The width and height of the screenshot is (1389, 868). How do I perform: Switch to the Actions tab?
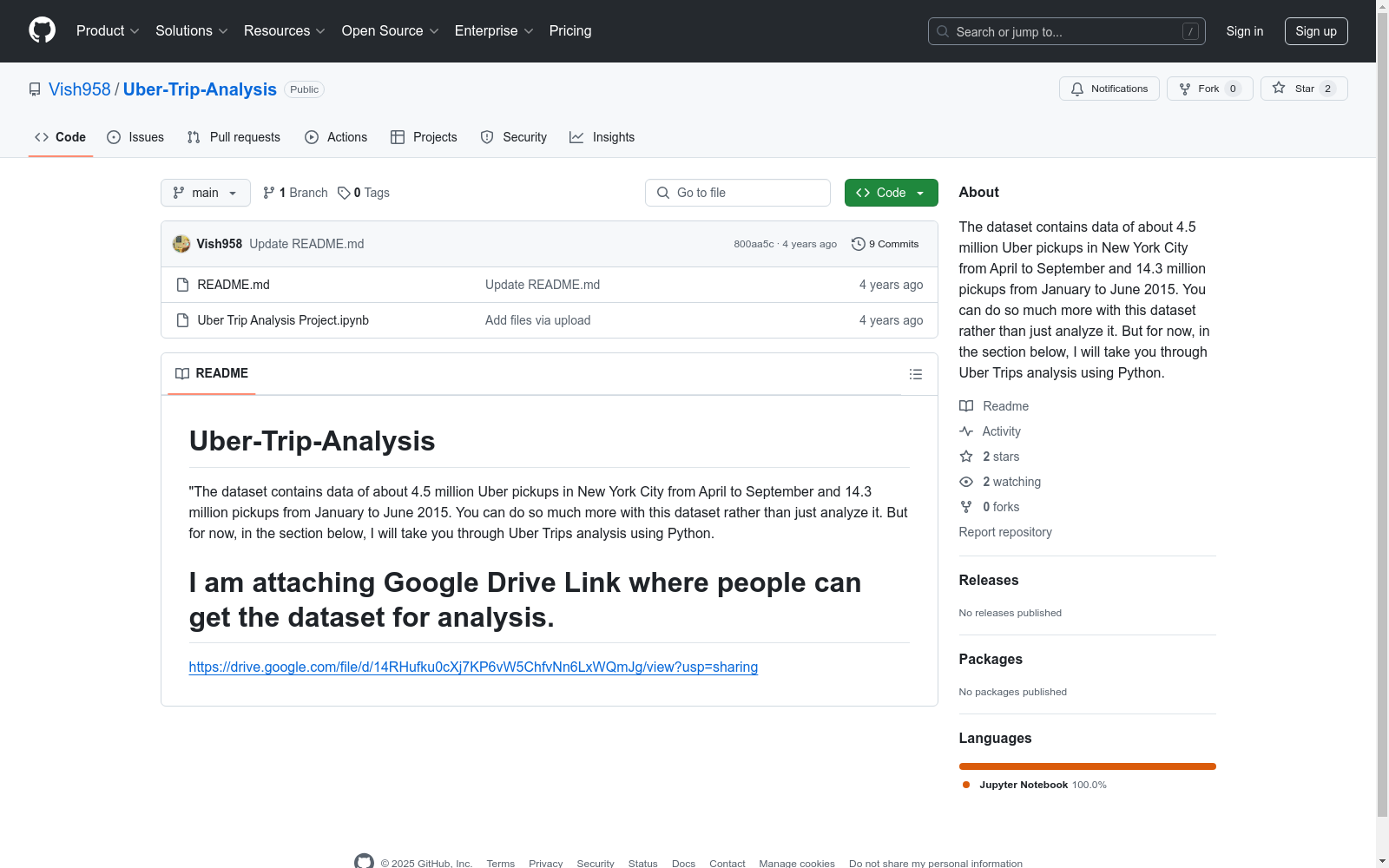336,137
